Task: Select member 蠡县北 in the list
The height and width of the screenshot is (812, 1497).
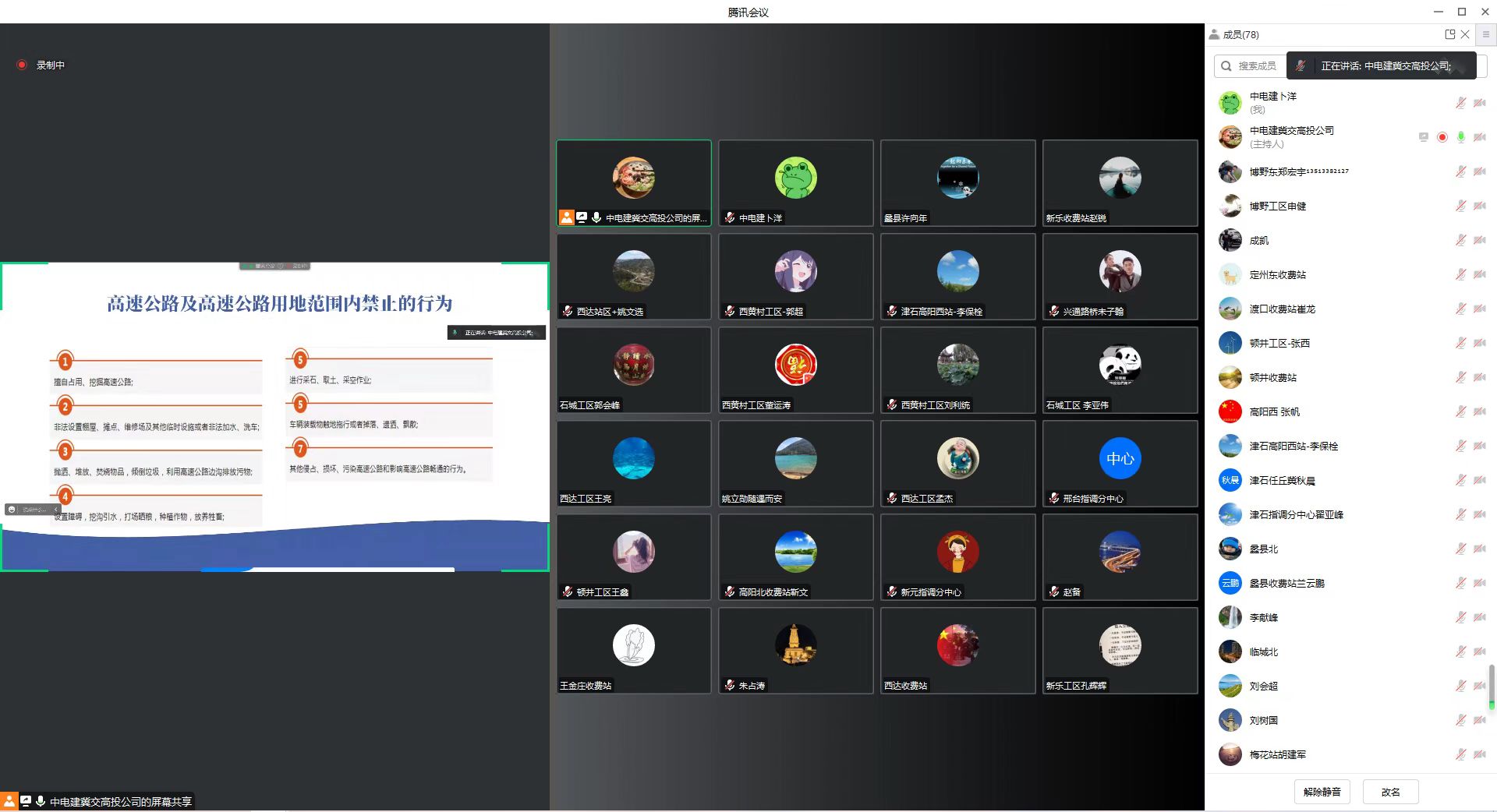Action: [1263, 549]
